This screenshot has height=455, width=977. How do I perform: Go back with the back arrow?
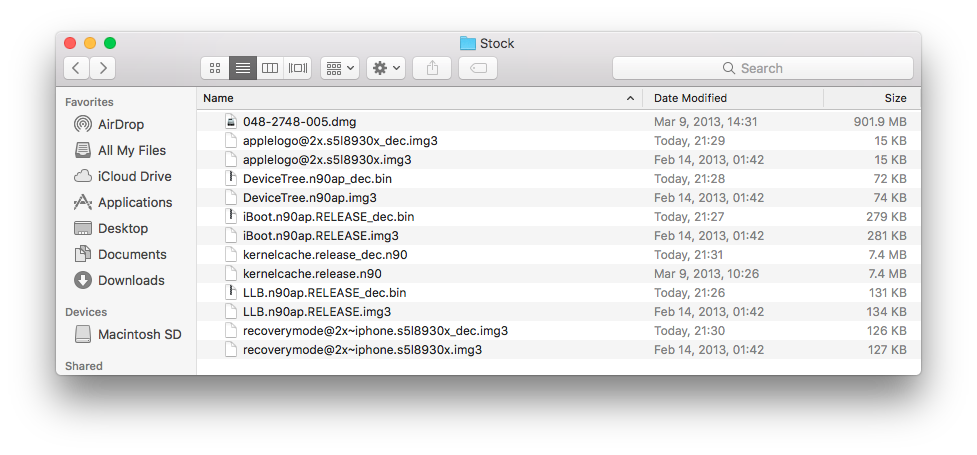coord(76,68)
